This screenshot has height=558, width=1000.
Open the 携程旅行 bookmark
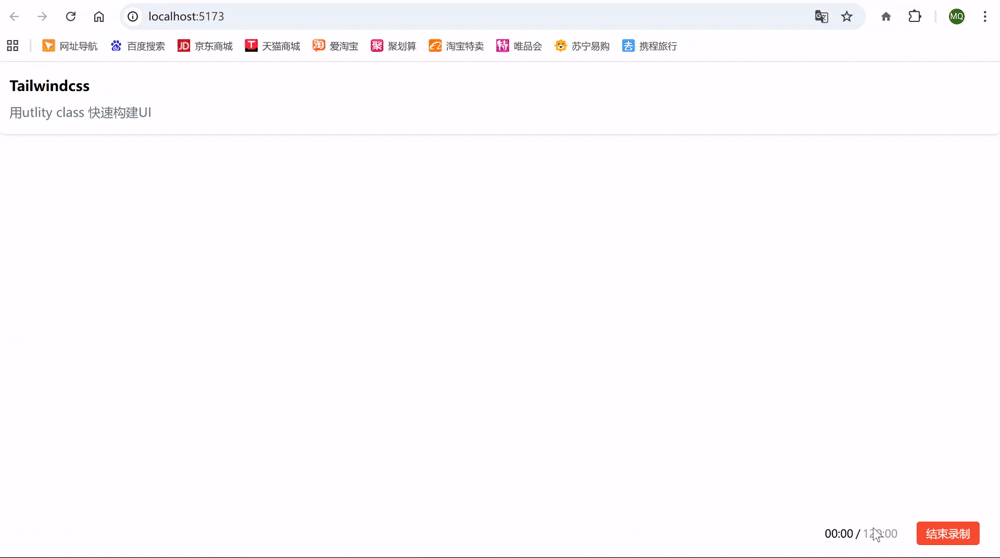click(x=649, y=46)
